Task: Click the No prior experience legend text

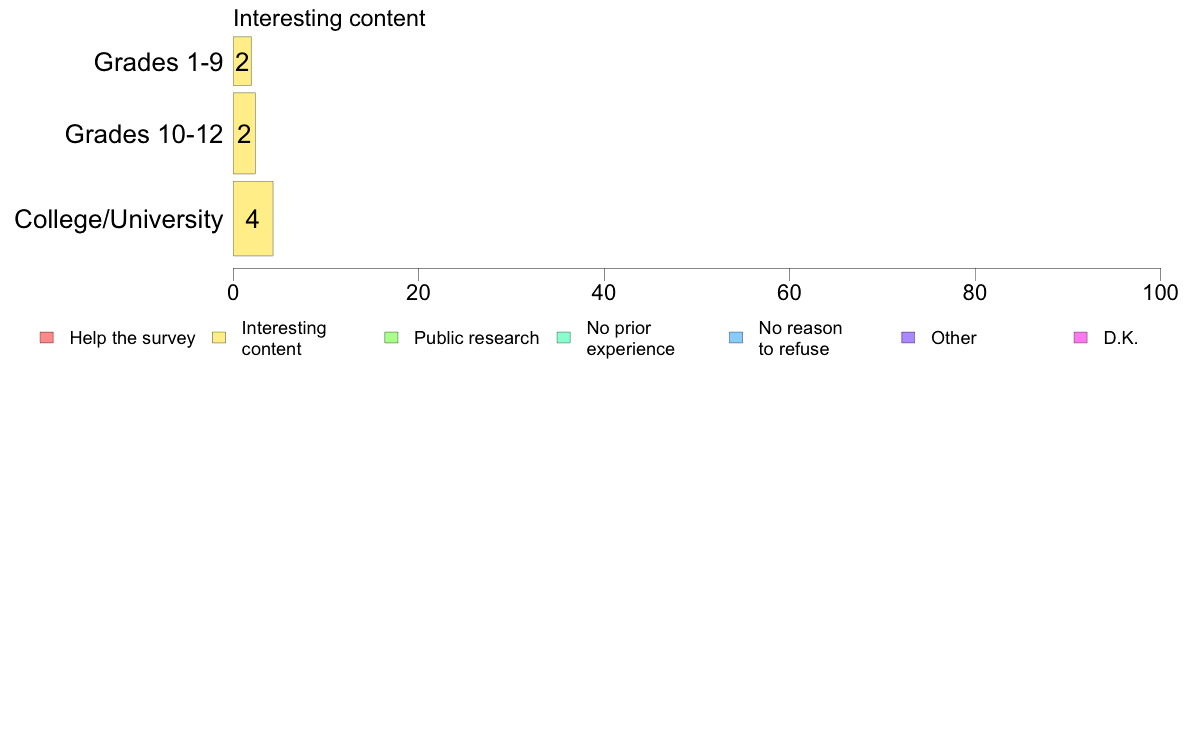Action: [630, 338]
